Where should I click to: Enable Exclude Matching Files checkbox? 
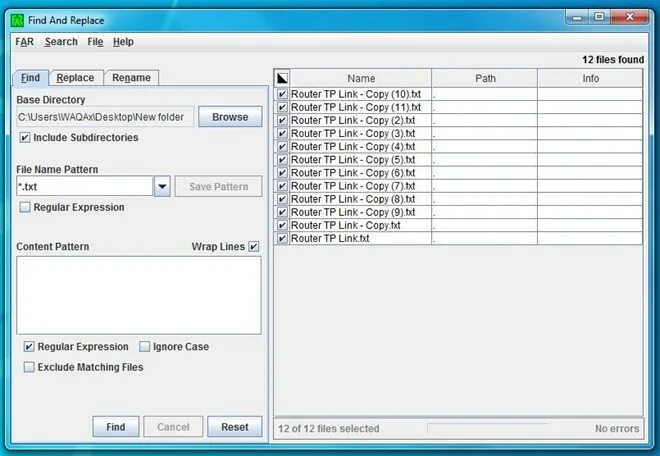(29, 367)
